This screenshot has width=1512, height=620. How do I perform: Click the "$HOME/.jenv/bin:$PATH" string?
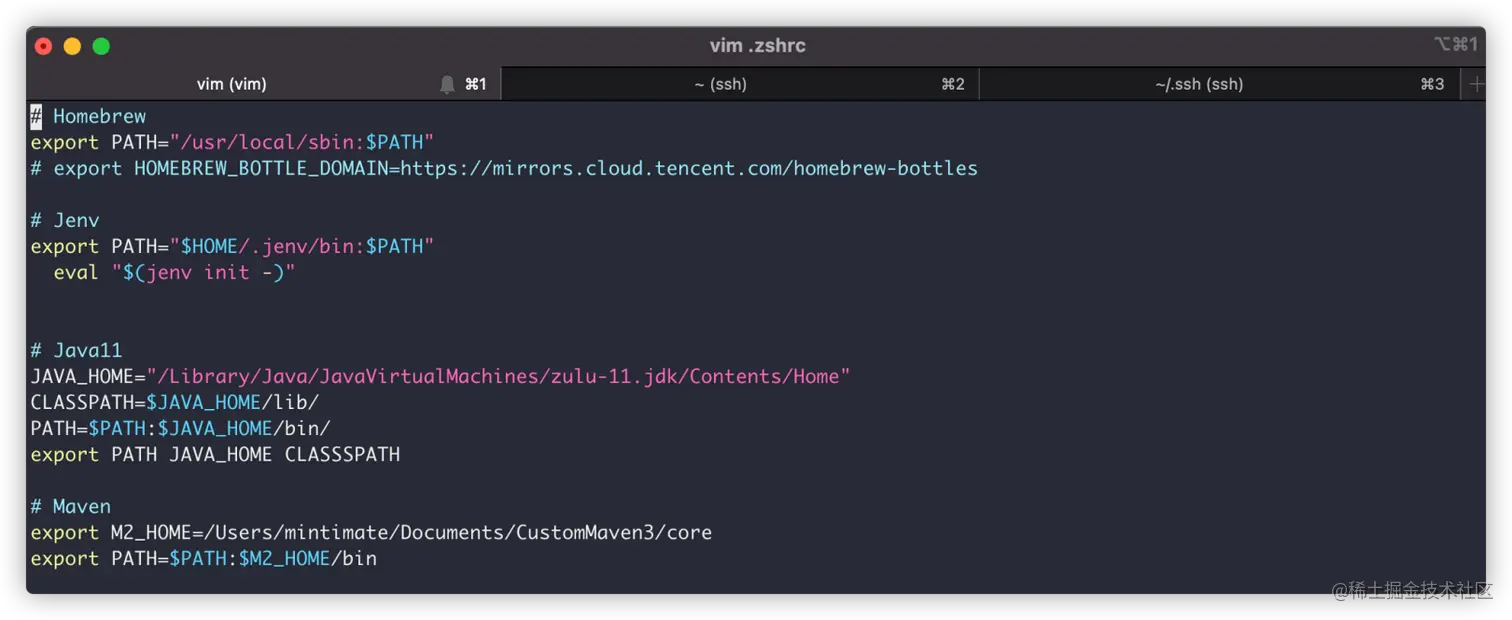point(302,246)
